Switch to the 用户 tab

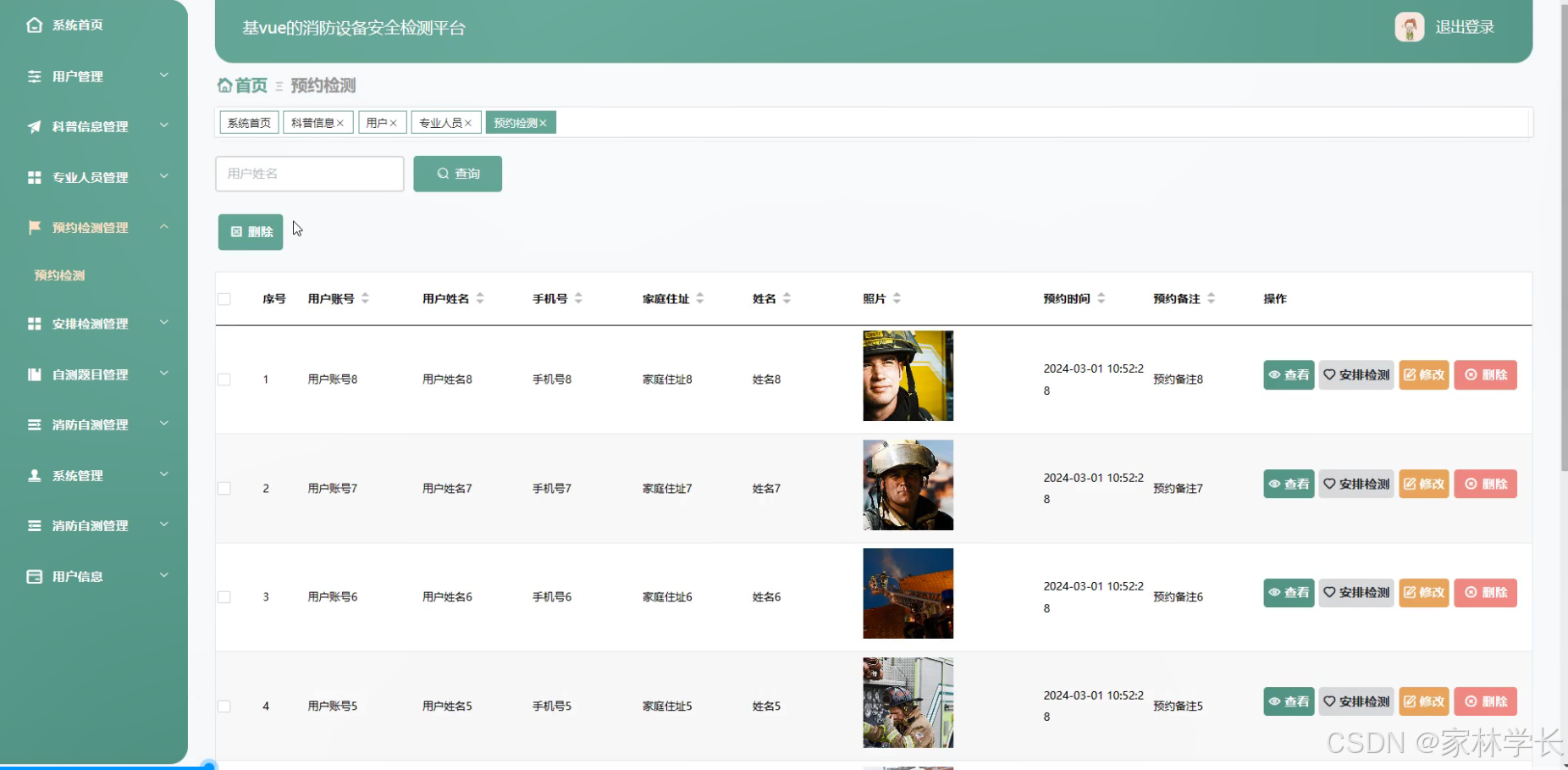pos(377,123)
